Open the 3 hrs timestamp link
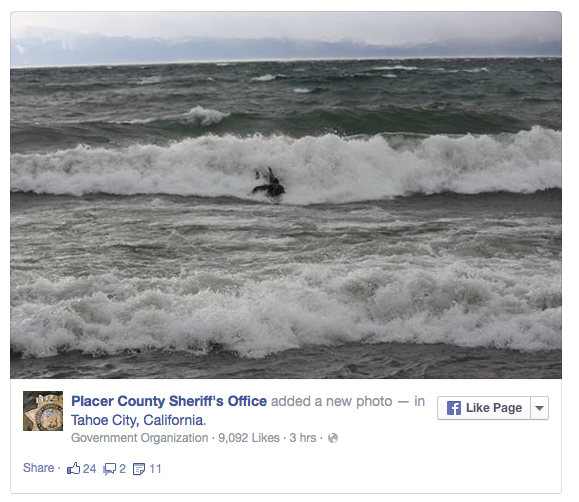 pos(303,438)
